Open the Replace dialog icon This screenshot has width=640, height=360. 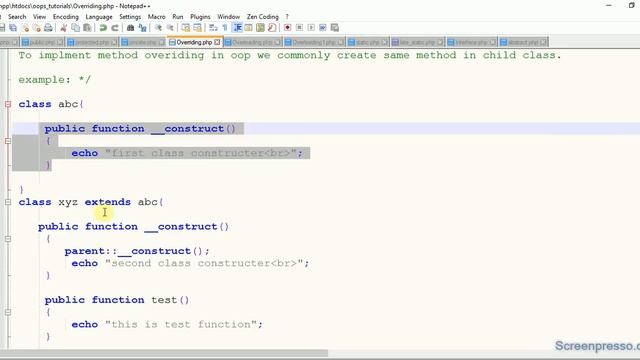click(x=142, y=28)
